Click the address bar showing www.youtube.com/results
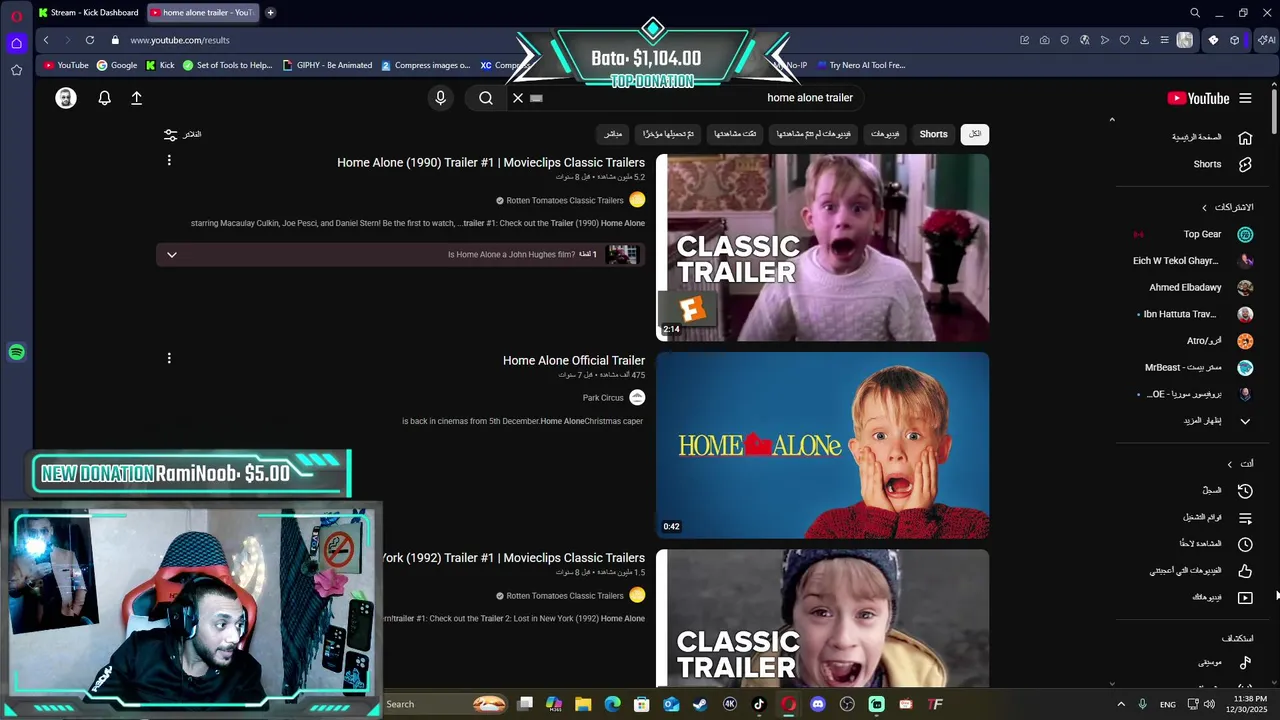Image resolution: width=1280 pixels, height=720 pixels. click(179, 40)
